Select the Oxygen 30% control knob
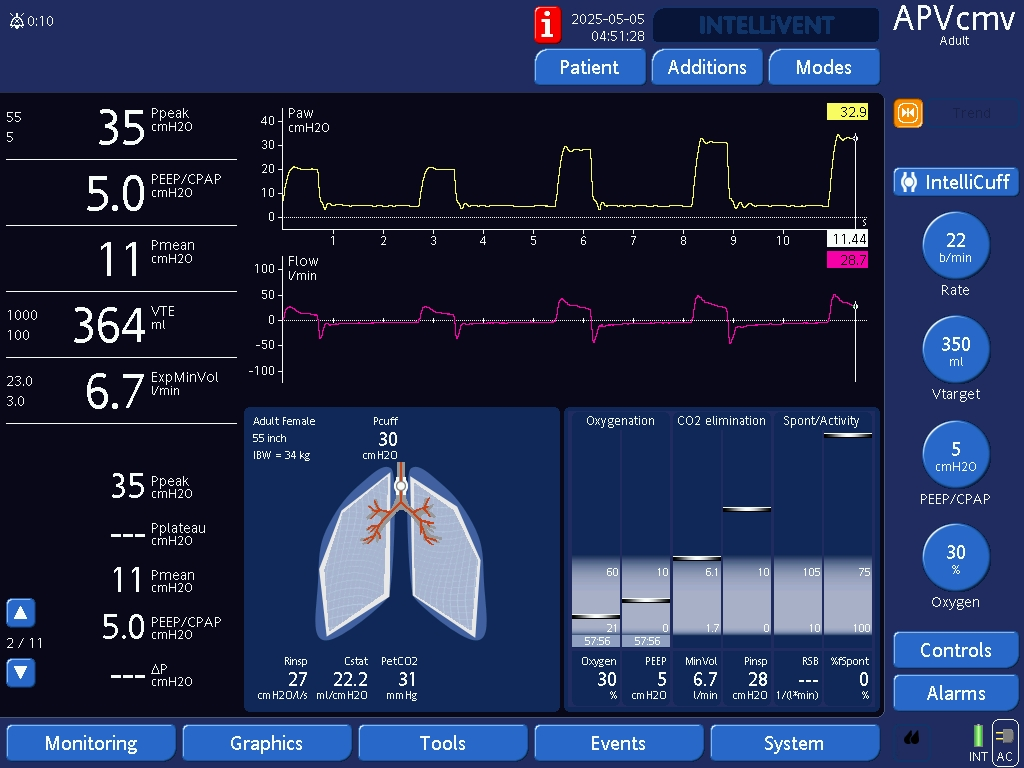The image size is (1024, 768). 956,558
